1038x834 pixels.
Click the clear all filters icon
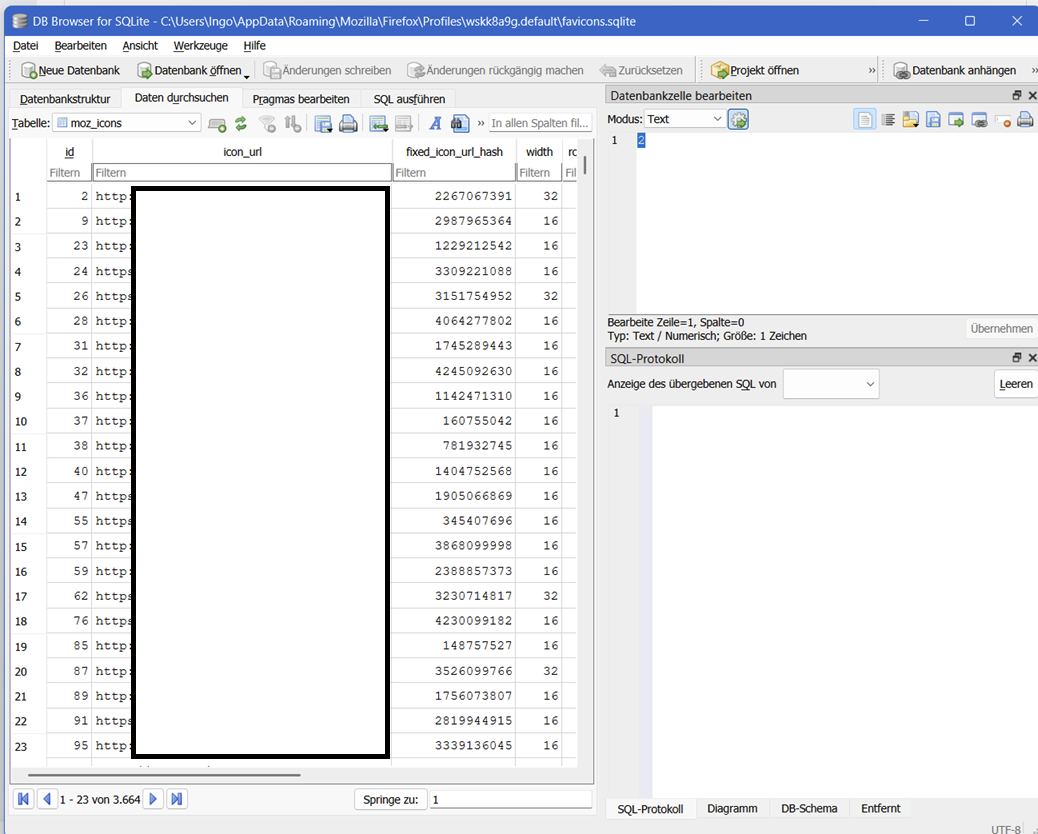click(267, 123)
